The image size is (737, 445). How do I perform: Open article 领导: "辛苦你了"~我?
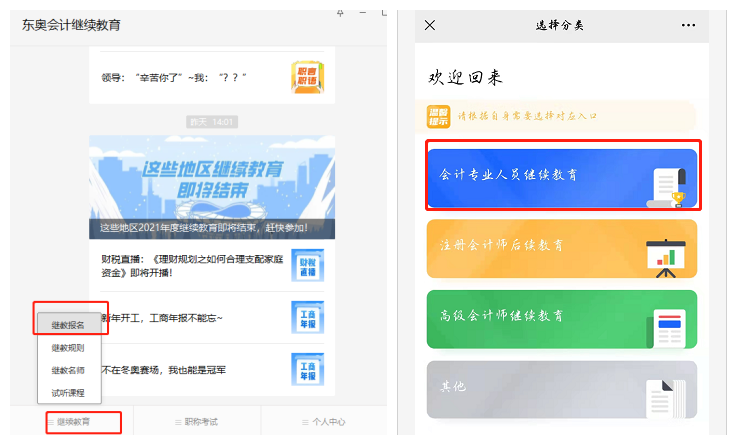pos(174,78)
